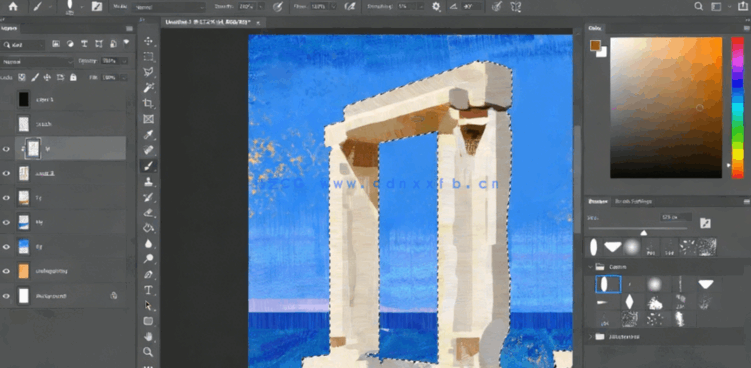Collapse the Custom brush folder
This screenshot has height=368, width=751.
click(x=590, y=266)
